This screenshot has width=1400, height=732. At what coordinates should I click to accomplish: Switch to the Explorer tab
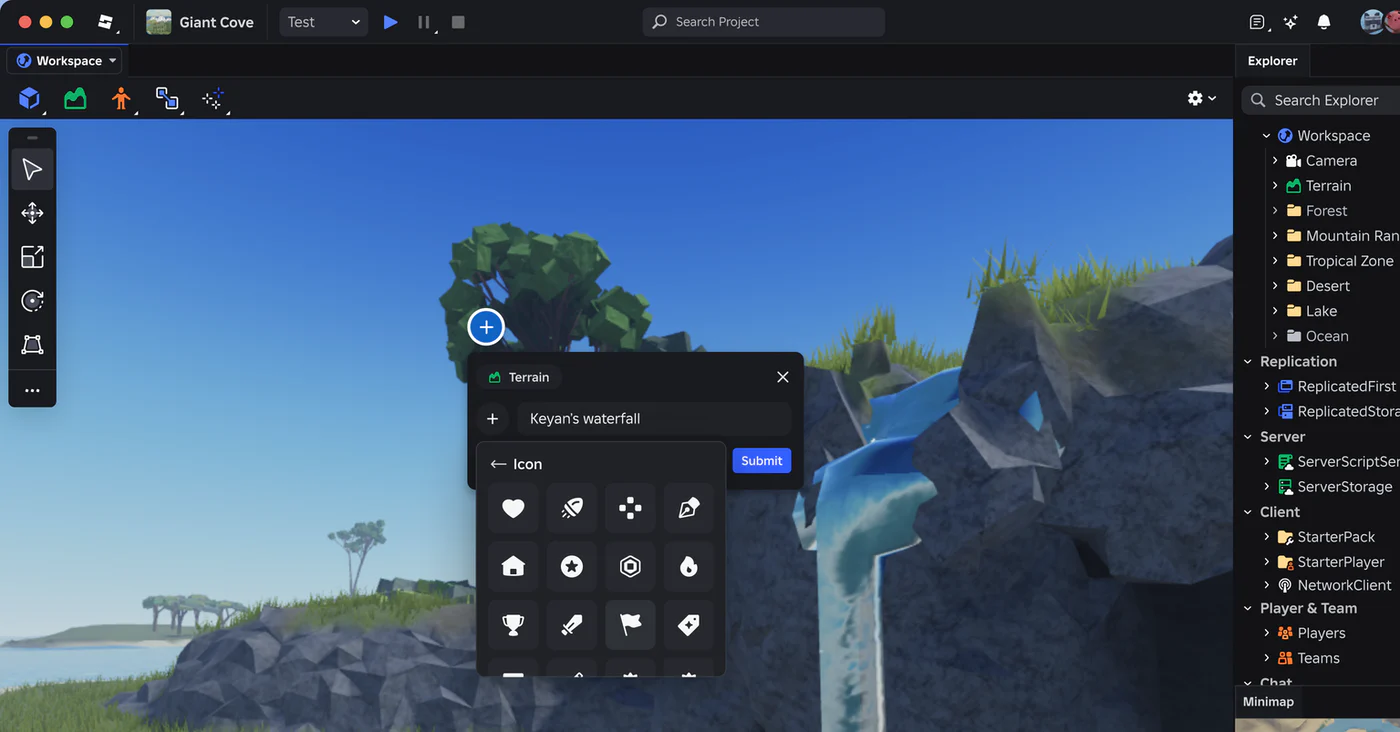click(x=1272, y=61)
